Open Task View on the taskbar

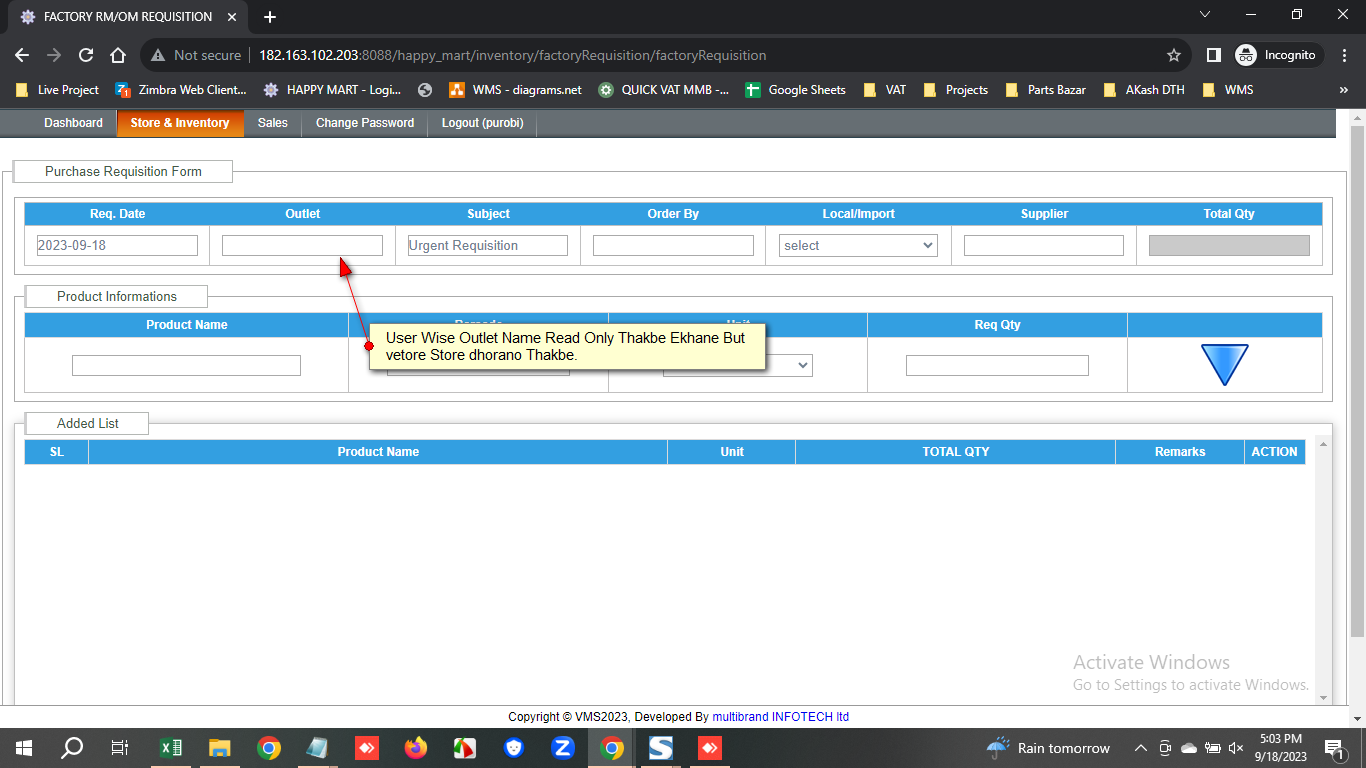(x=120, y=748)
